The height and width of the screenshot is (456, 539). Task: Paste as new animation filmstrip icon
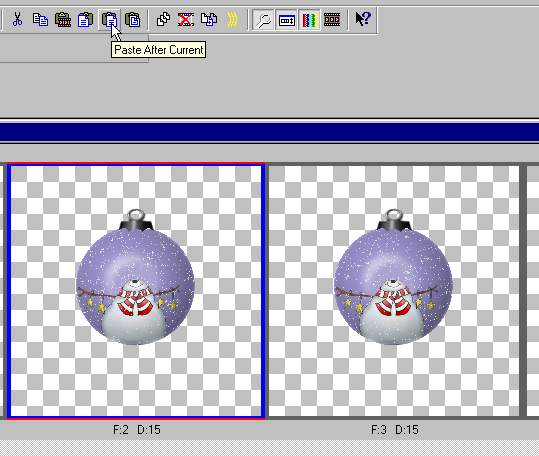[63, 20]
